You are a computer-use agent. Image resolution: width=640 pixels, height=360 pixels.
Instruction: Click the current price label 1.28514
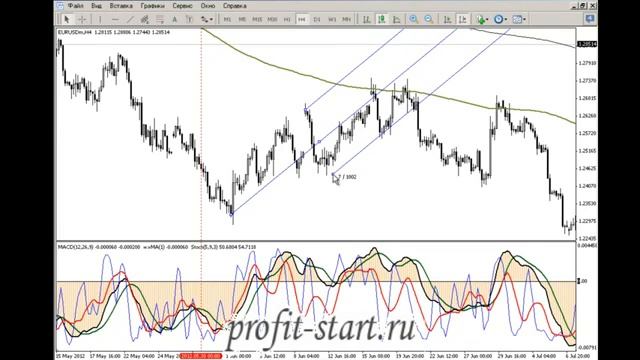(587, 44)
